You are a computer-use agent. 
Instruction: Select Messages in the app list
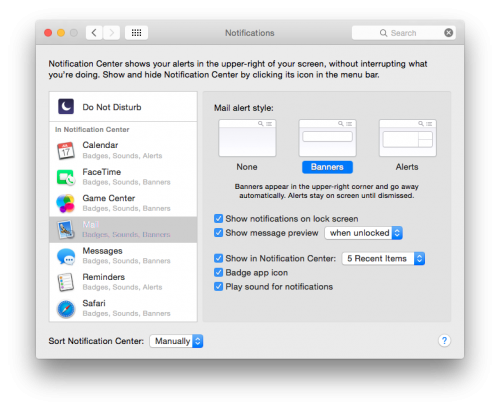[123, 256]
